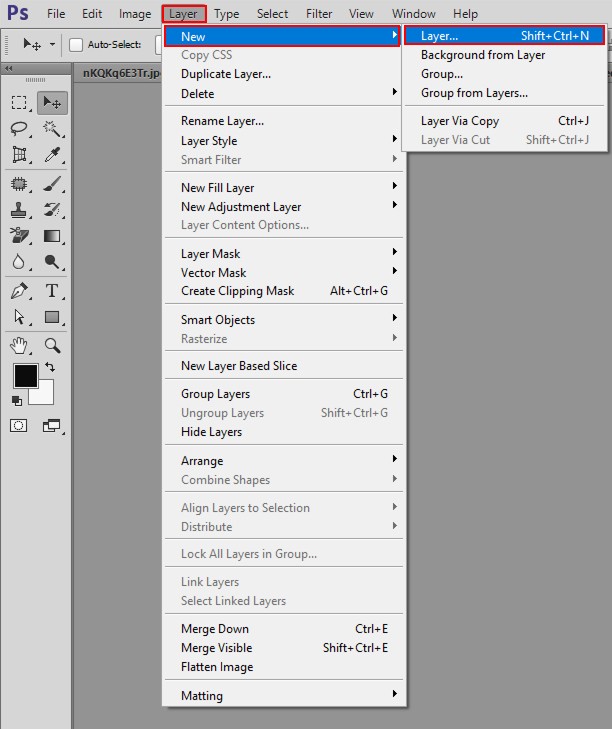
Task: Reset default foreground and background colors
Action: [17, 400]
